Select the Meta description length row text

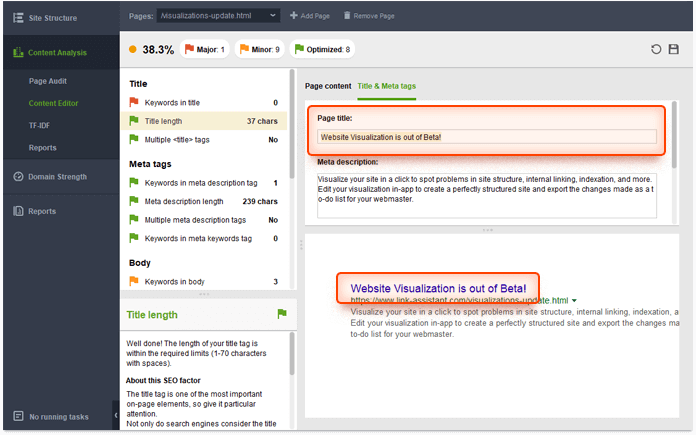pyautogui.click(x=184, y=202)
